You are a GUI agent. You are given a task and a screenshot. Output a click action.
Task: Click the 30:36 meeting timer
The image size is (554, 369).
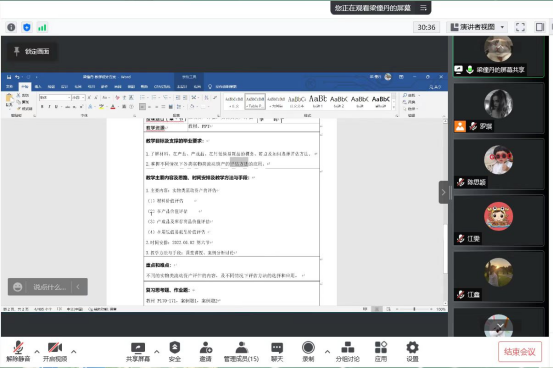click(426, 27)
